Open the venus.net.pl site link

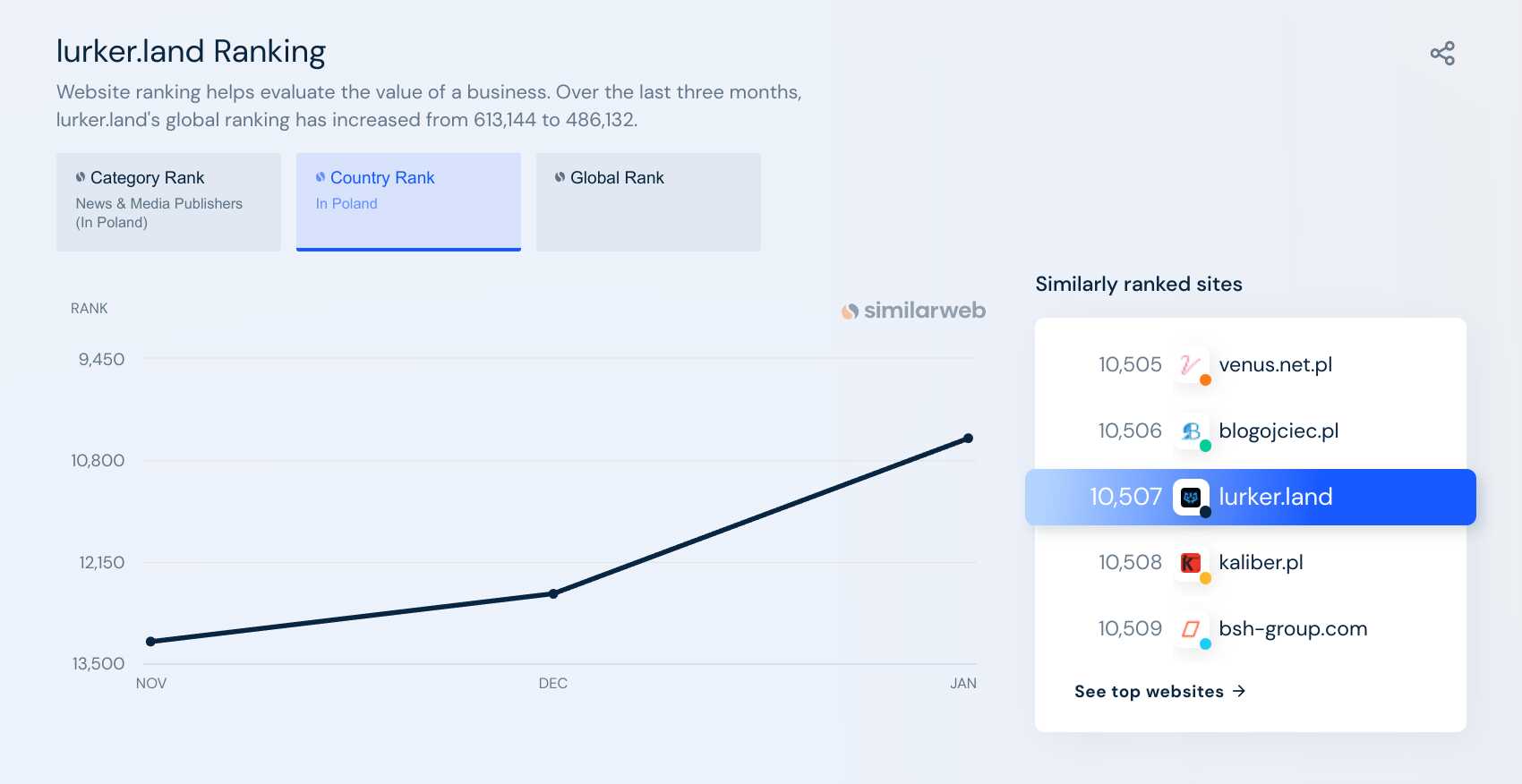click(x=1275, y=365)
